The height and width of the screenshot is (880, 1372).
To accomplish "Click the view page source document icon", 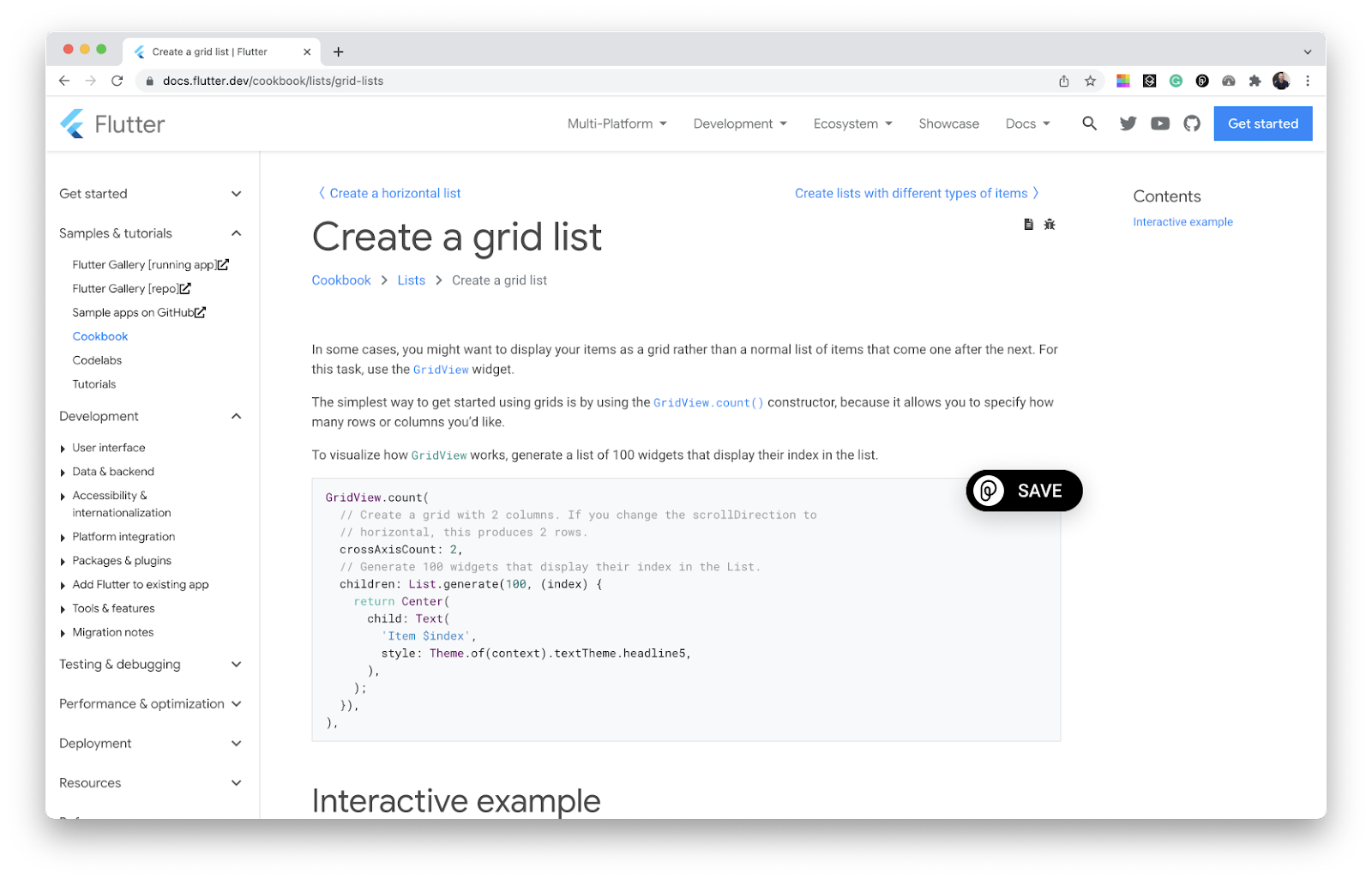I will click(1028, 224).
